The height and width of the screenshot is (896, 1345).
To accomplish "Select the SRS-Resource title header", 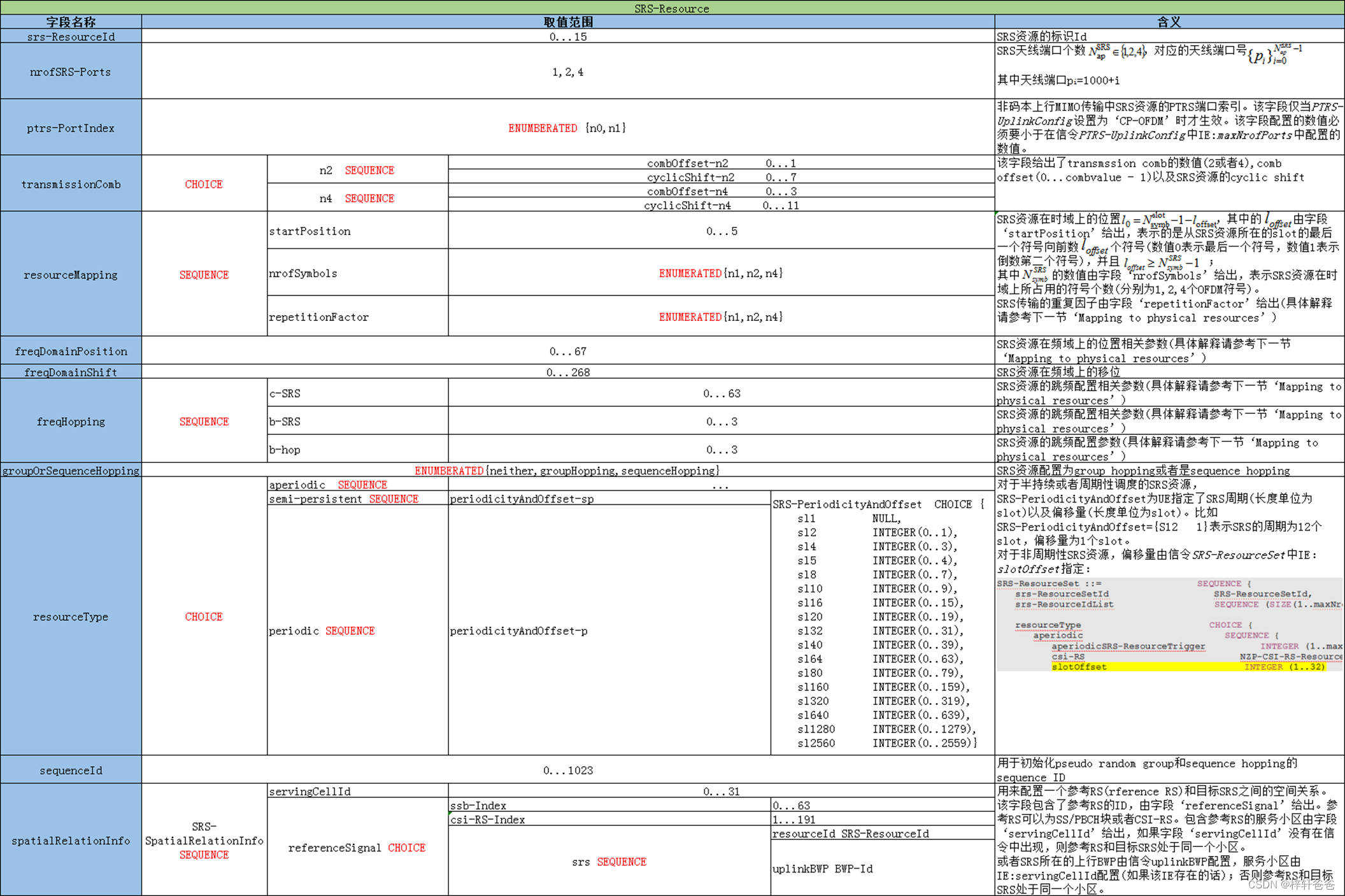I will pyautogui.click(x=671, y=8).
